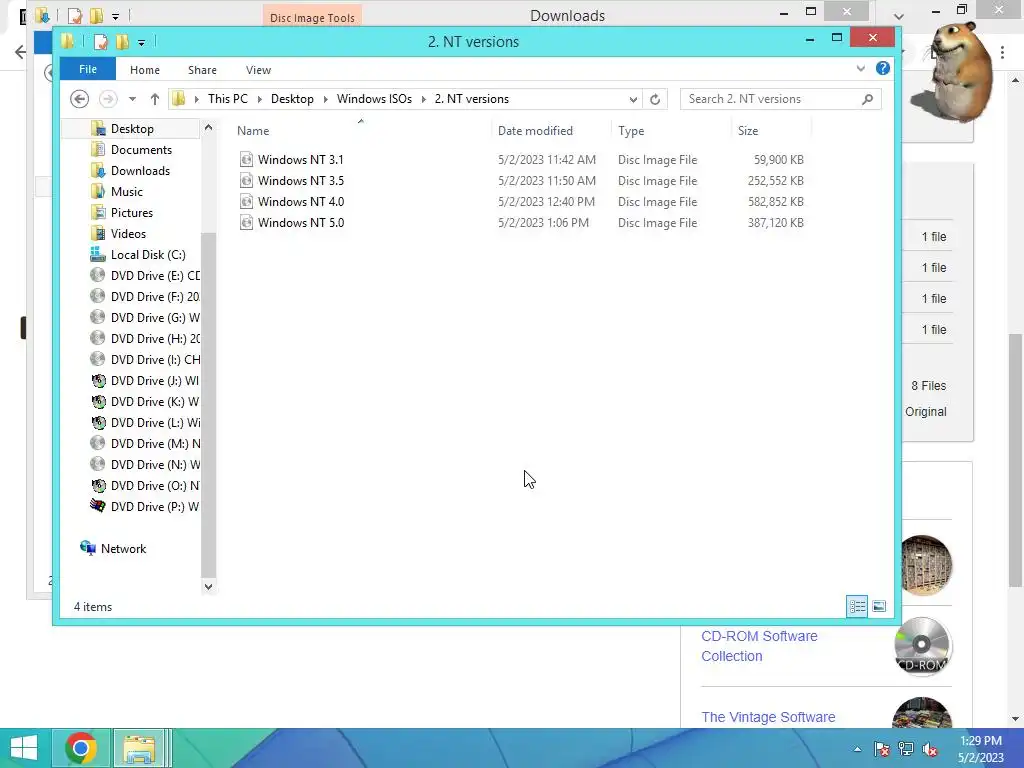This screenshot has width=1024, height=768.
Task: Expand chevron after This PC breadcrumb
Action: (259, 99)
